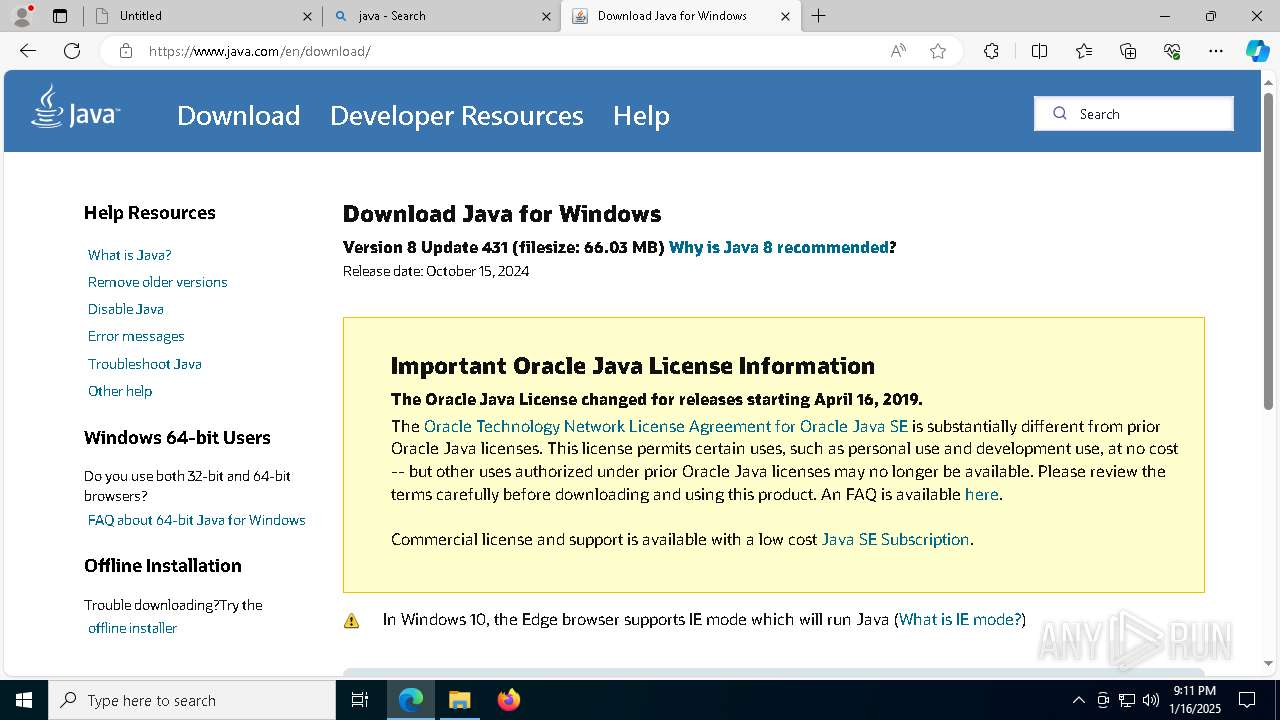Open FAQ about 64-bit Java for Windows
The height and width of the screenshot is (720, 1280).
click(196, 520)
